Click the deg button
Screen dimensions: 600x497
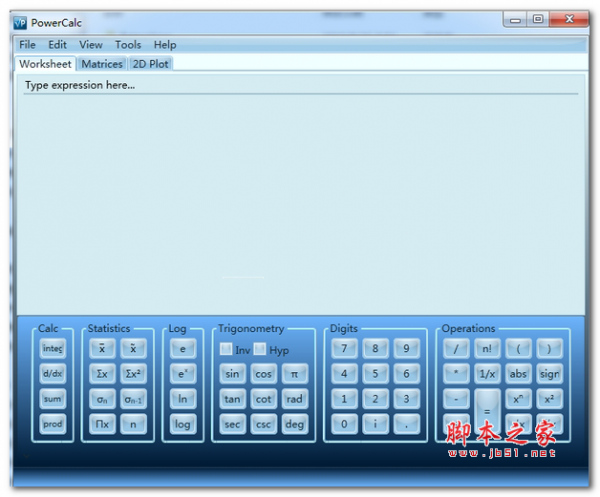click(x=295, y=424)
